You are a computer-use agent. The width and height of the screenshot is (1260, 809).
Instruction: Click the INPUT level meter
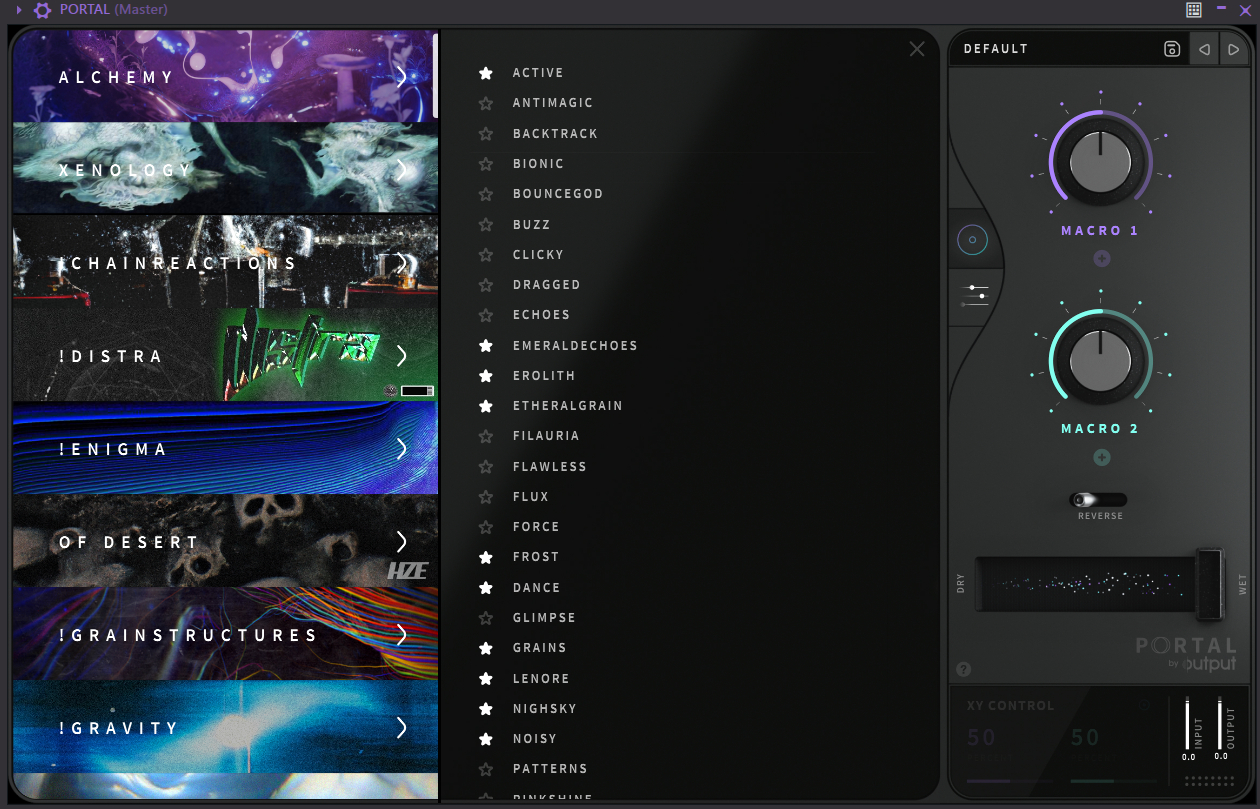(1187, 723)
